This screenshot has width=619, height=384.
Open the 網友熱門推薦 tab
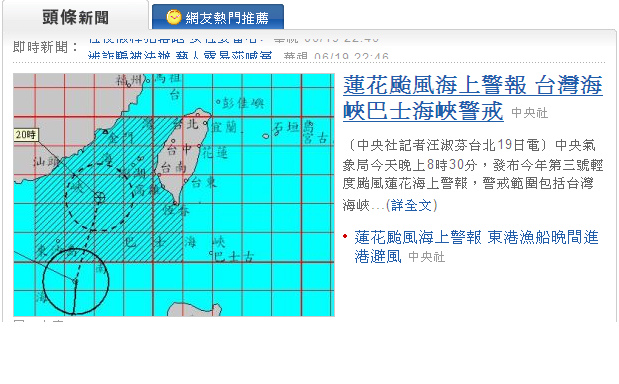(218, 17)
